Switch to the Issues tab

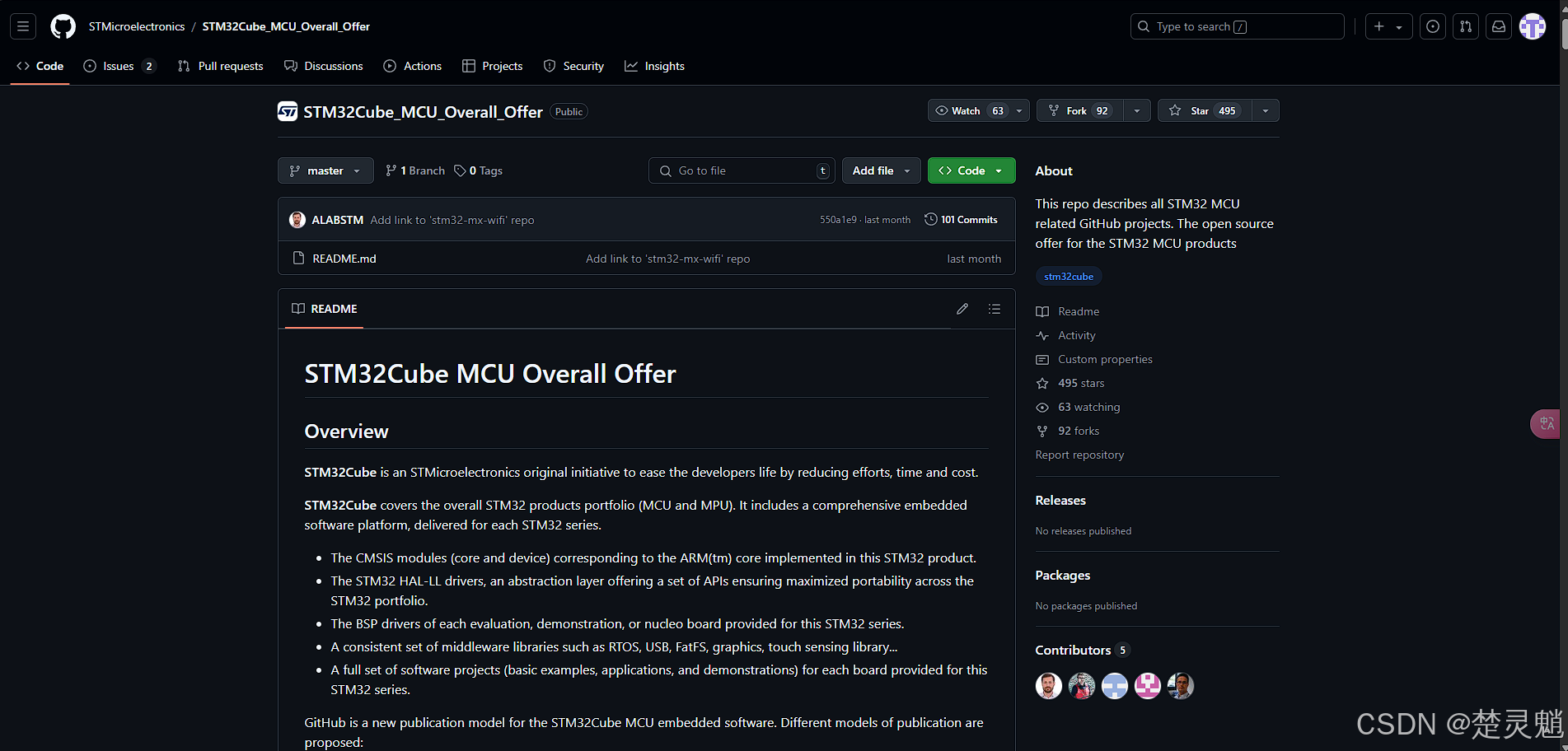click(119, 66)
